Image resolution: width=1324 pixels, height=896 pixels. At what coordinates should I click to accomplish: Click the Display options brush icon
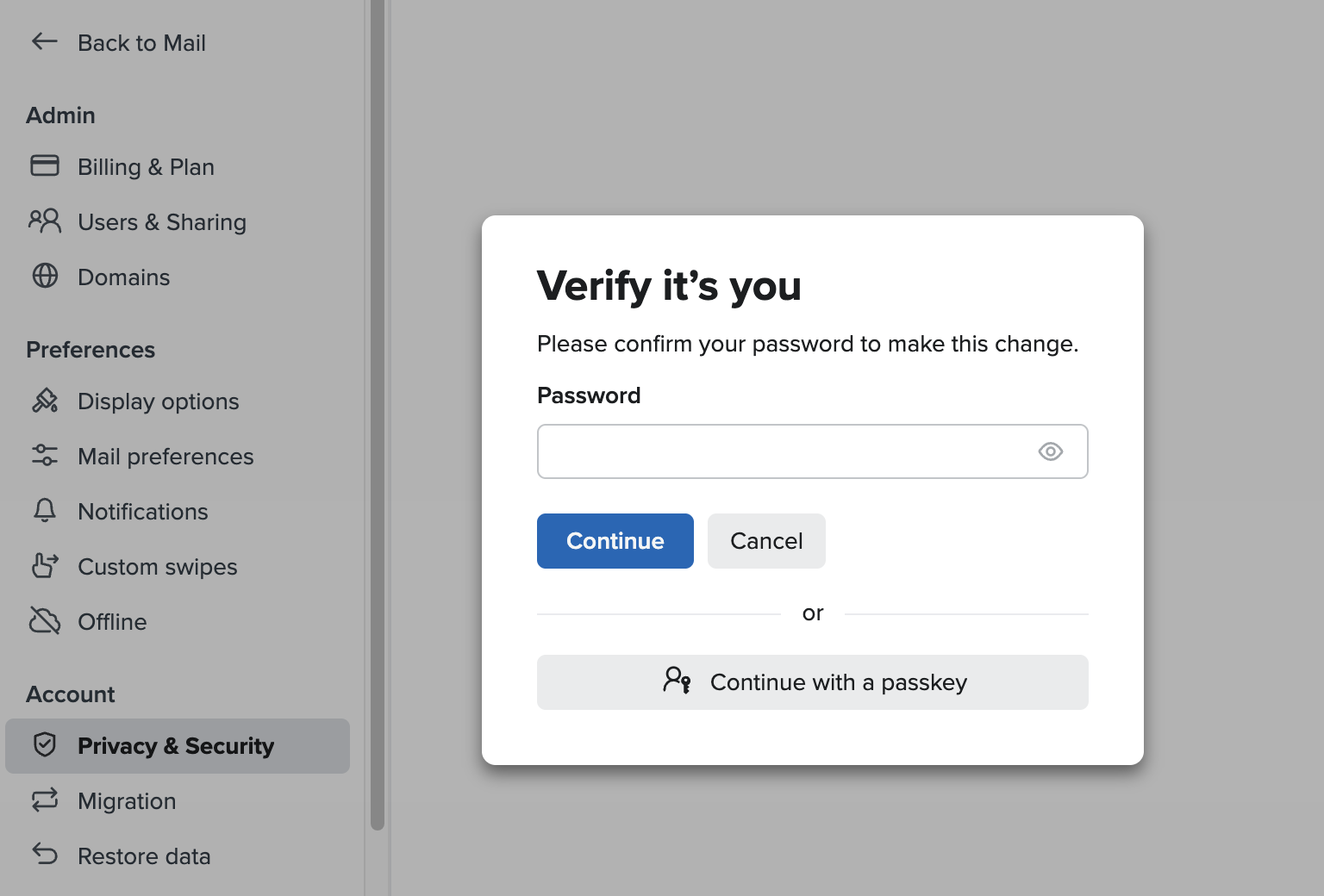(x=44, y=401)
